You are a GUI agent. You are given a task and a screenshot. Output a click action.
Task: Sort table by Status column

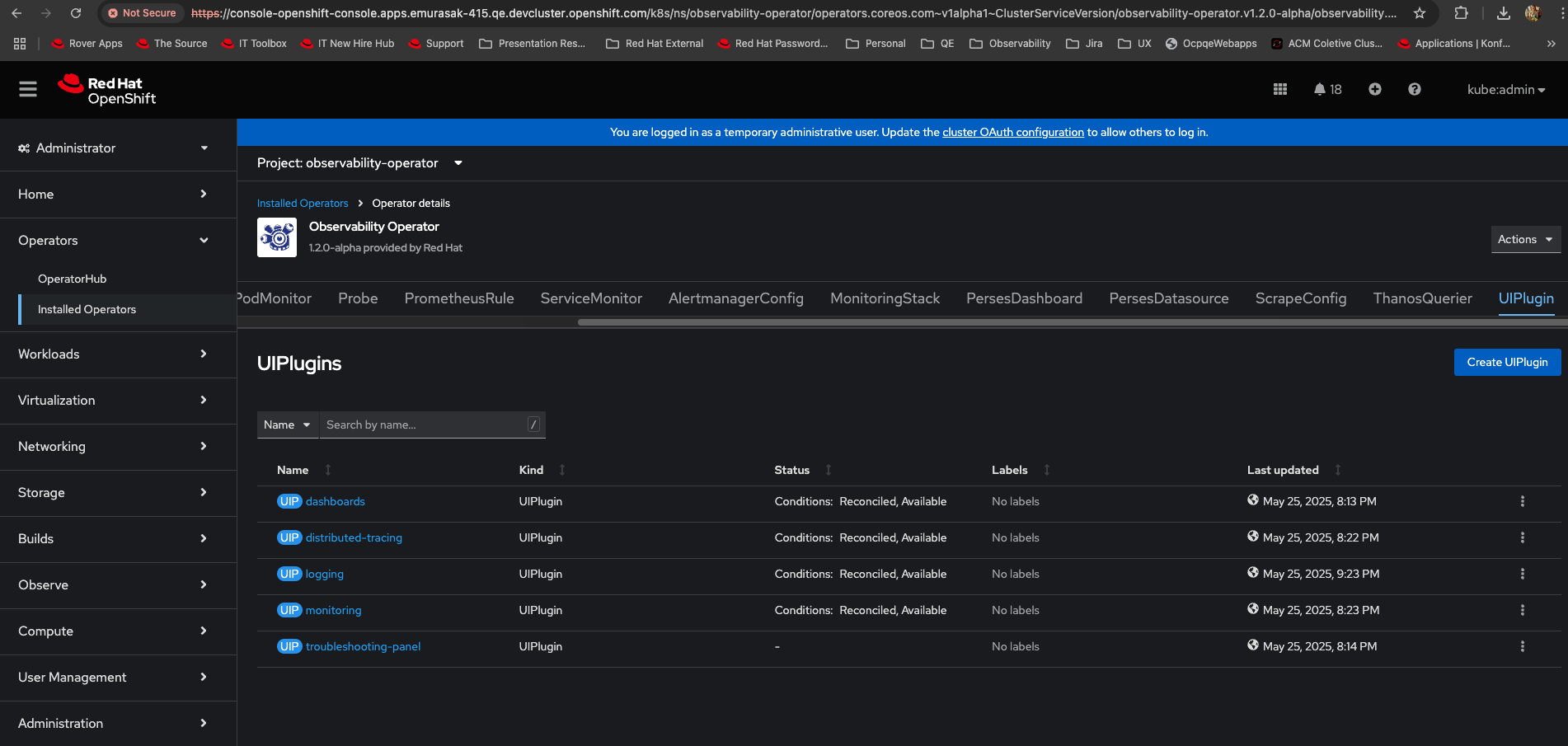pyautogui.click(x=791, y=470)
